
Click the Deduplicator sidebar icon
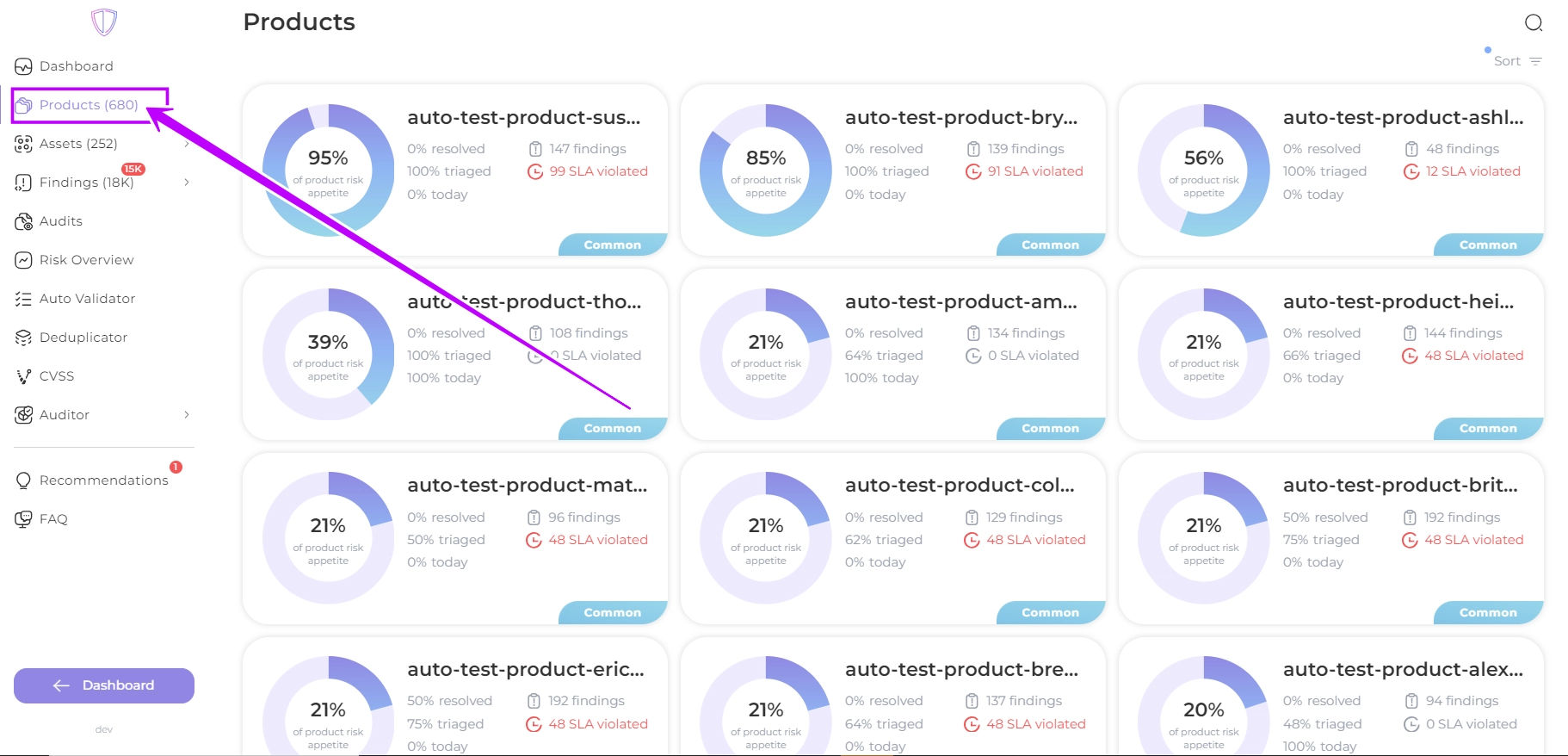point(23,338)
